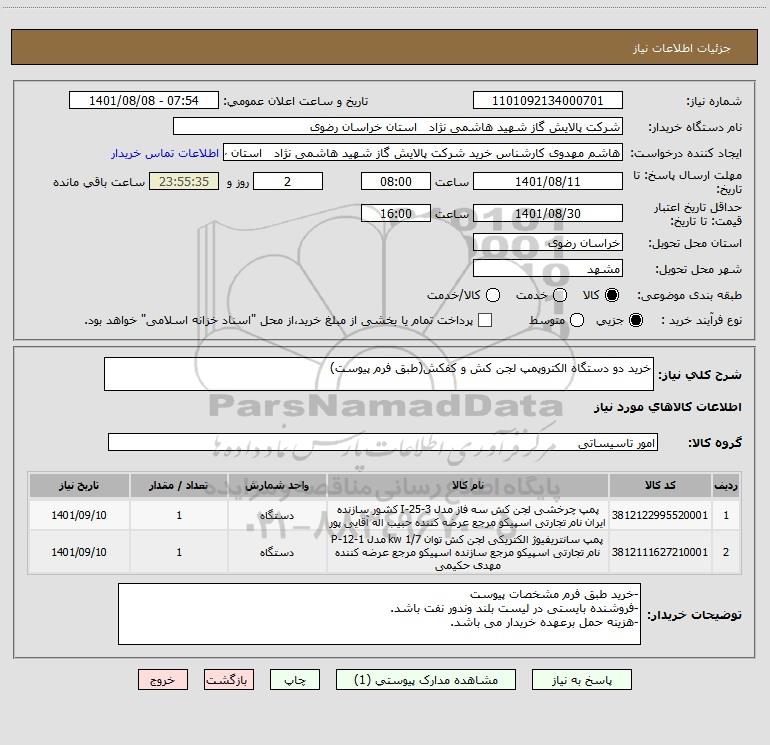Select the کالا radio button
Image resolution: width=770 pixels, height=745 pixels.
point(612,295)
